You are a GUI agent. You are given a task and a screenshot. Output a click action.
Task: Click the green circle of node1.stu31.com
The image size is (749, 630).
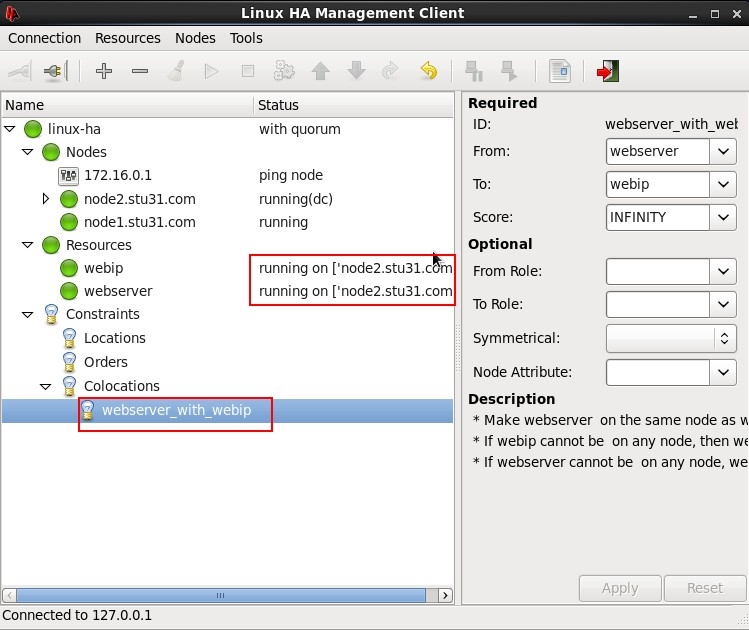click(x=69, y=222)
